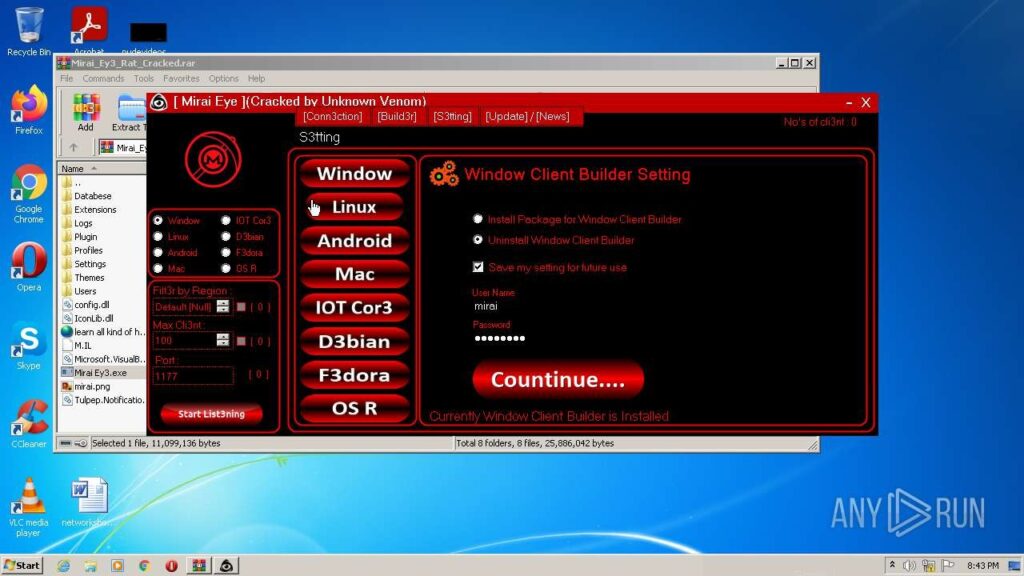Screen dimensions: 1024x576
Task: Open the Windows Start menu
Action: (x=23, y=566)
